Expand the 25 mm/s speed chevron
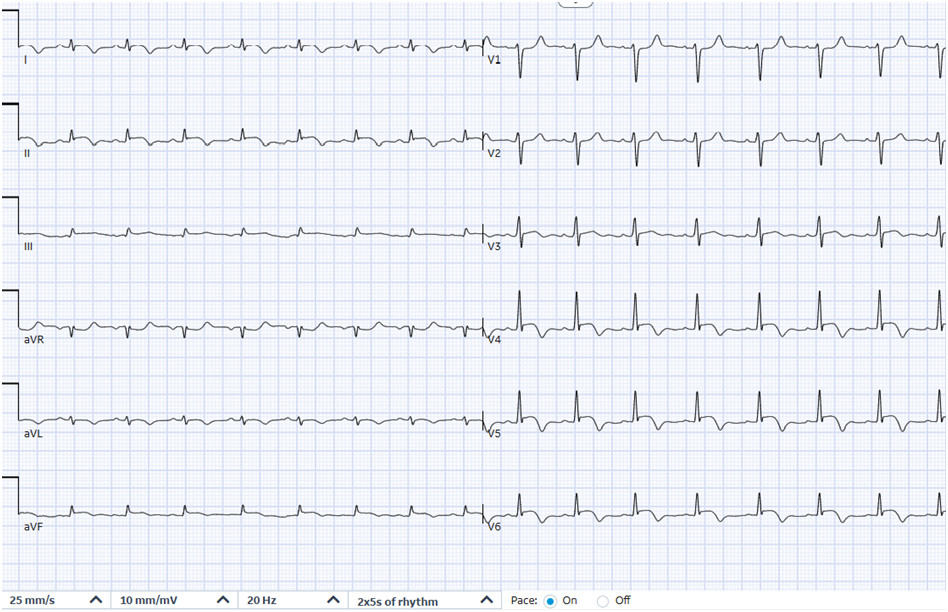948x612 pixels. (96, 600)
